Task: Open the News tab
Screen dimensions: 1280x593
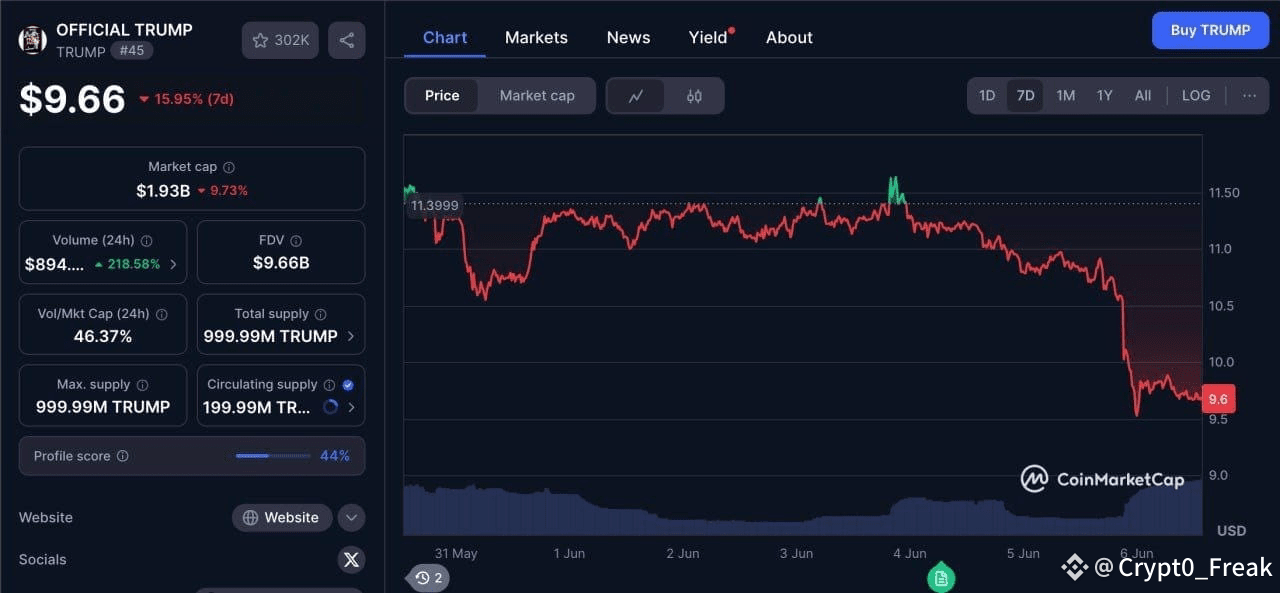Action: pos(627,37)
